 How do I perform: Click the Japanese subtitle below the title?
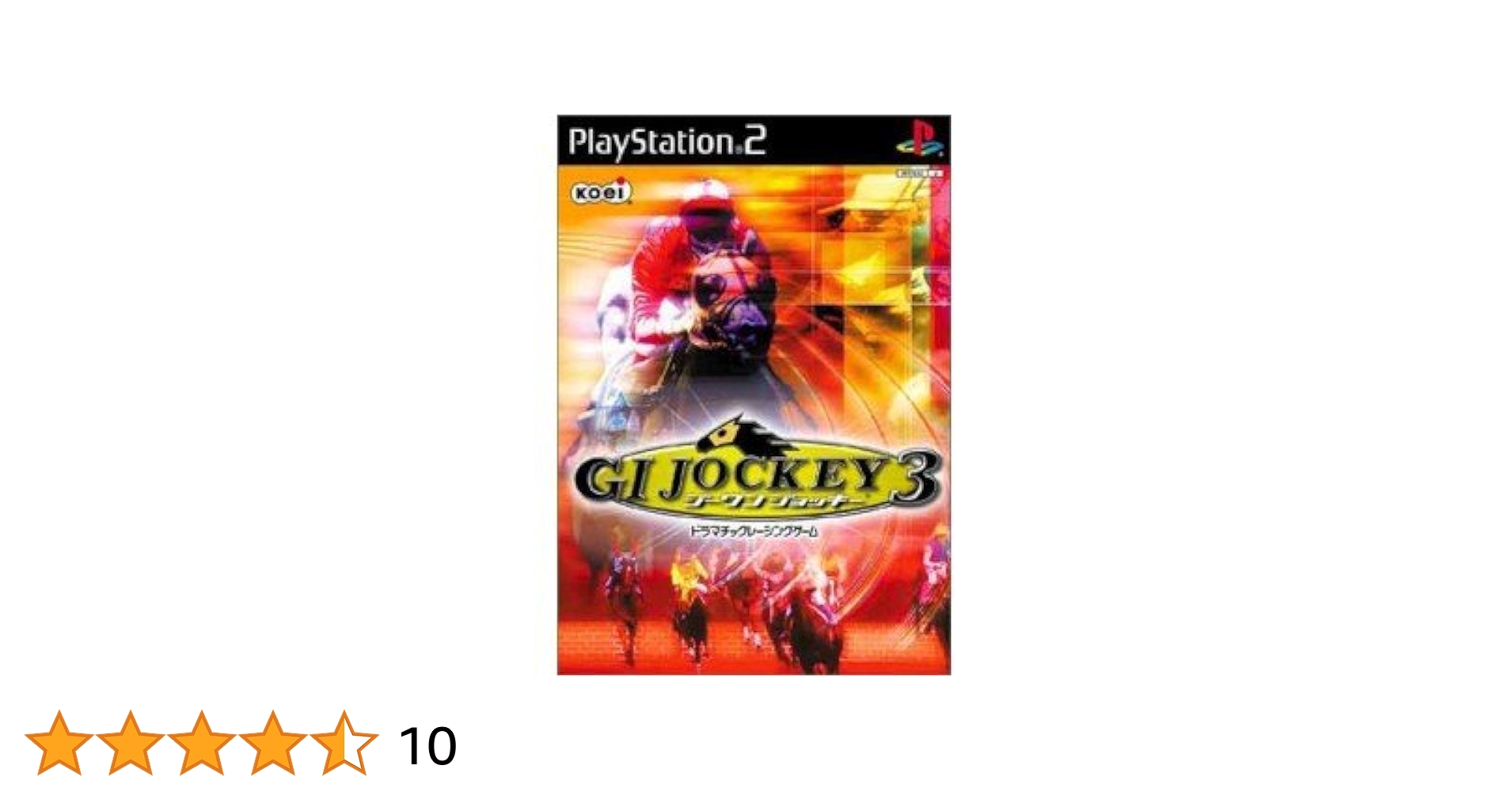(753, 531)
